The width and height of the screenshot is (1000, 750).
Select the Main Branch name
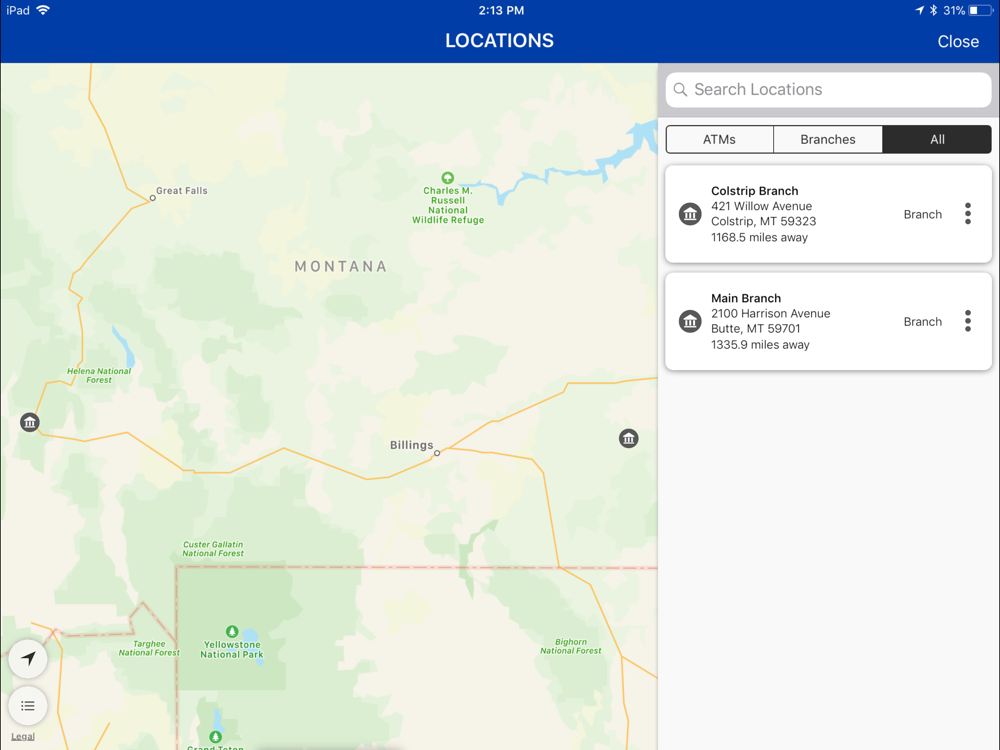click(746, 298)
